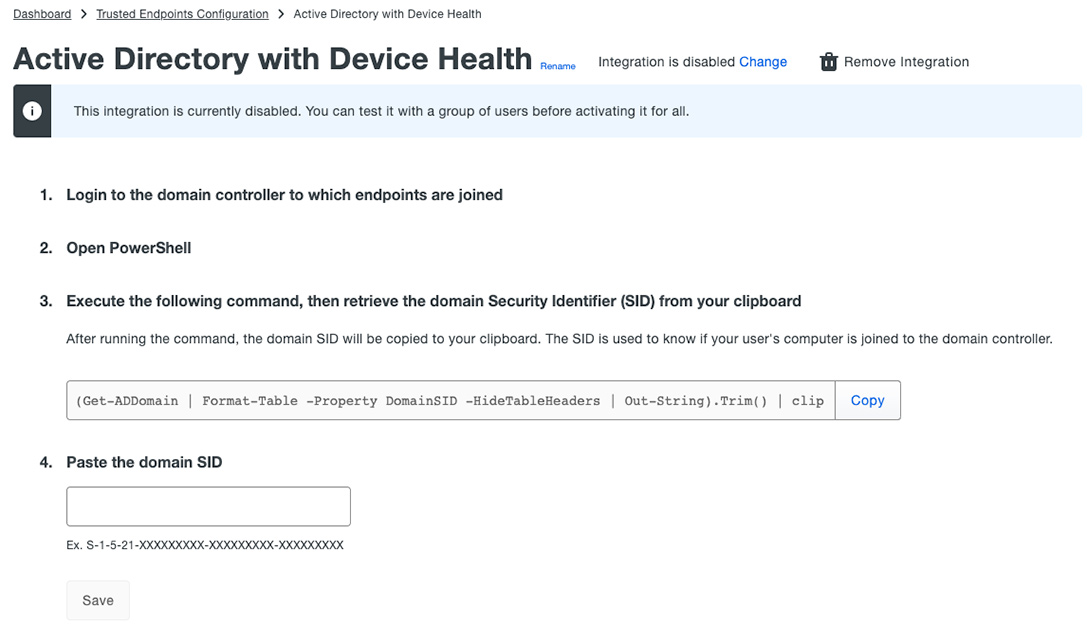Rename the integration via the Rename link
The width and height of the screenshot is (1087, 626).
[x=558, y=66]
